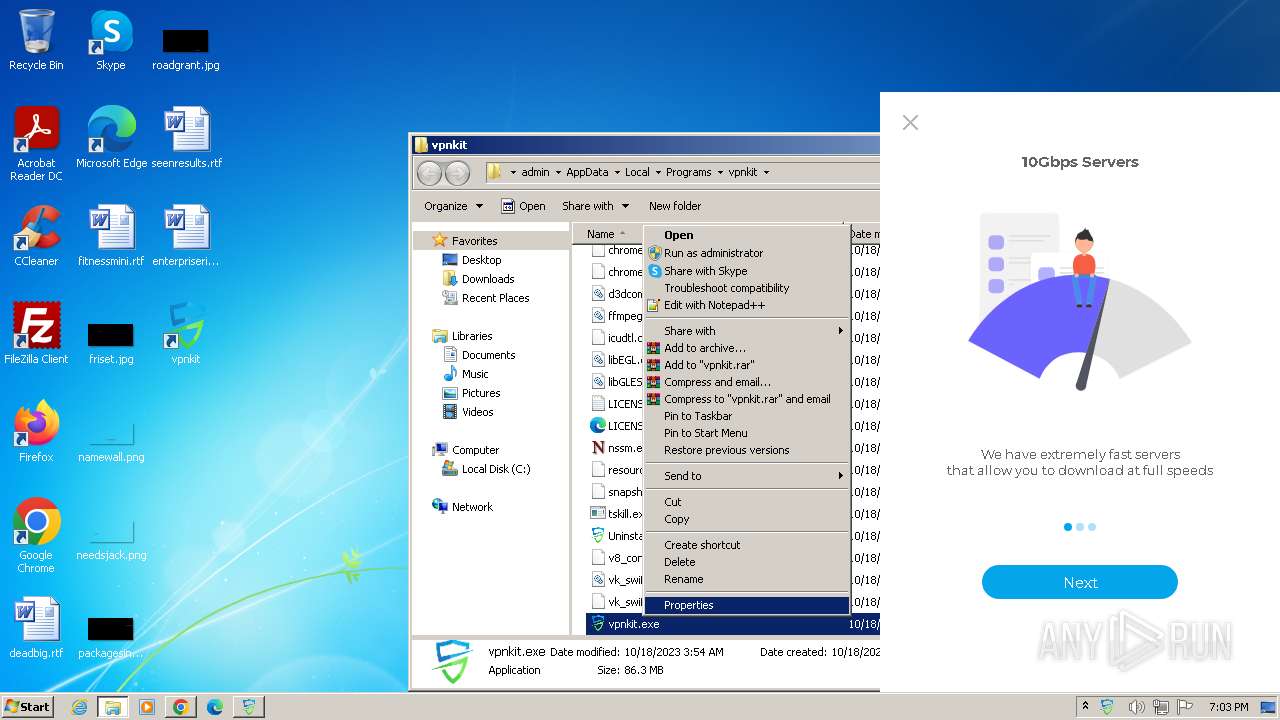Click the Open toolbar button
The height and width of the screenshot is (720, 1280).
(x=523, y=206)
